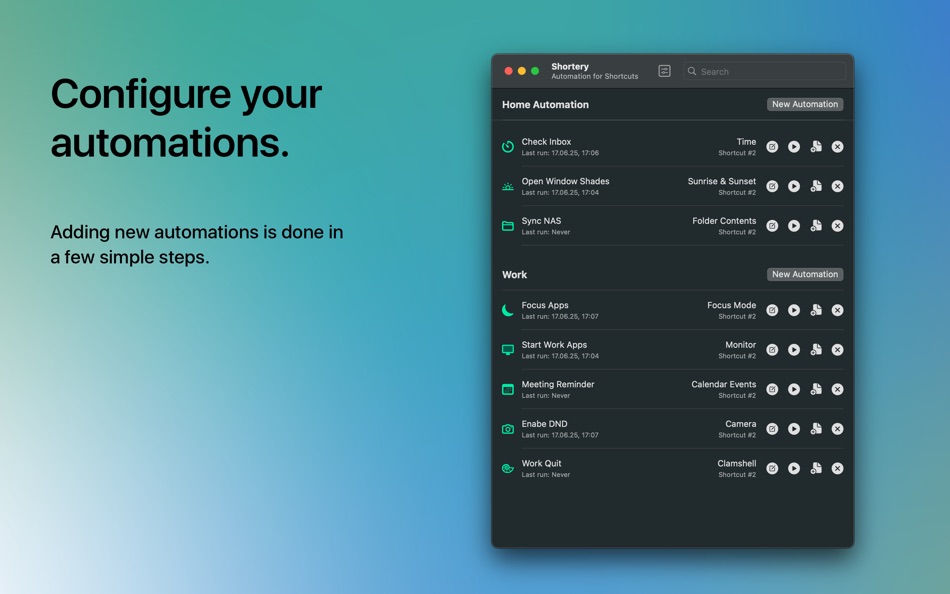Run the Sync NAS automation
This screenshot has height=594, width=950.
click(x=794, y=225)
